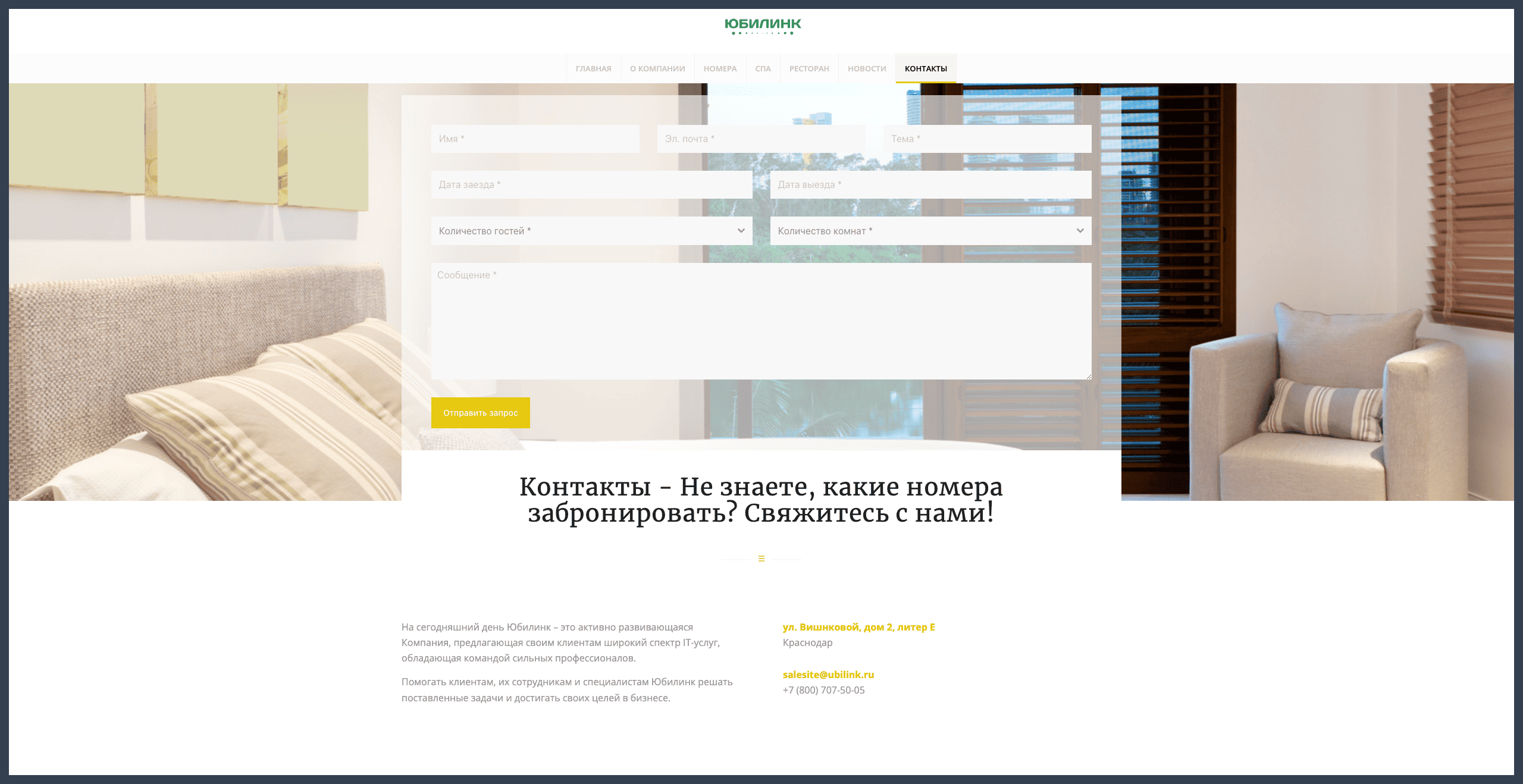Click the Дата заезда date field

591,185
